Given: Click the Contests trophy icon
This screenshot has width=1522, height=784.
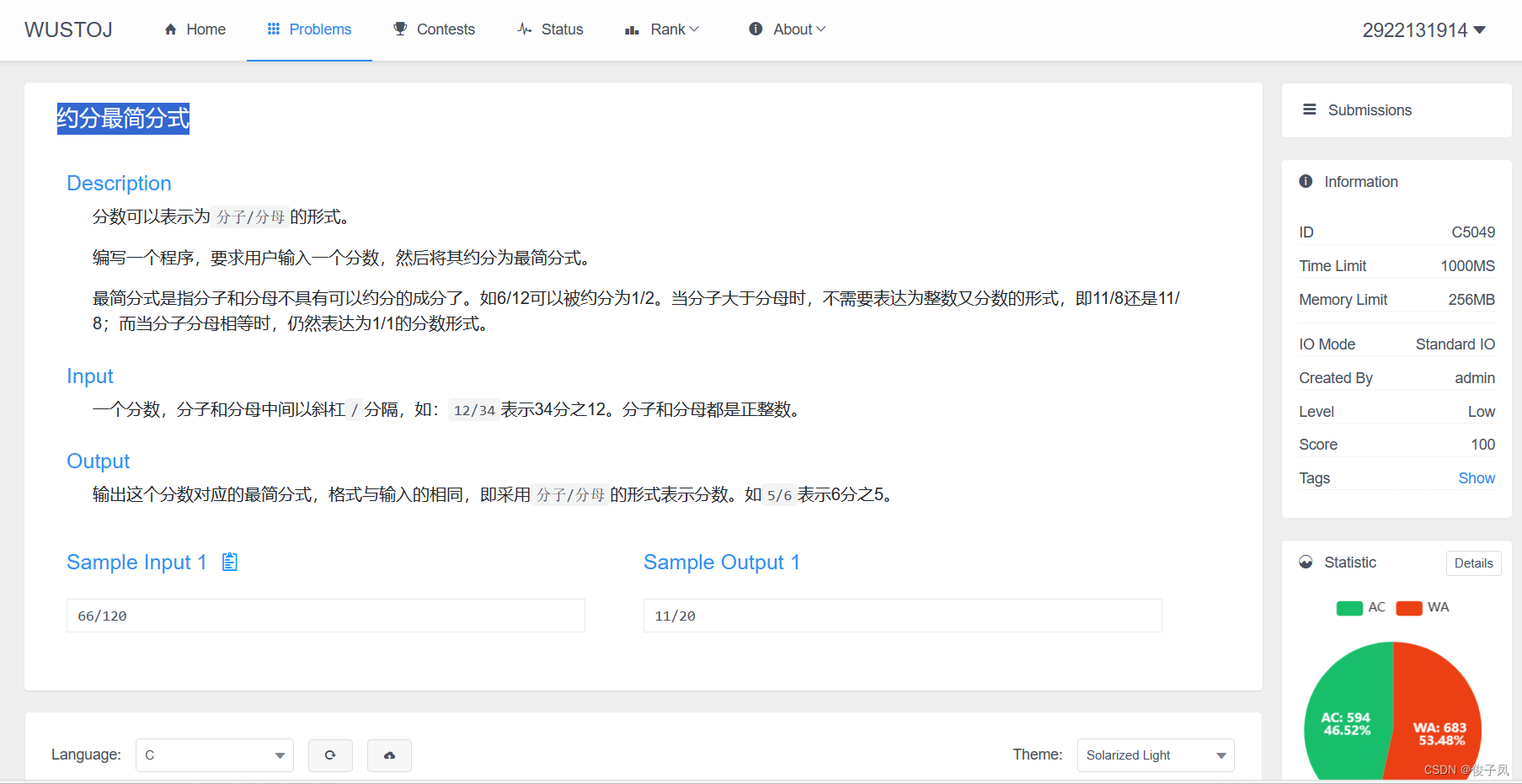Looking at the screenshot, I should pyautogui.click(x=400, y=29).
